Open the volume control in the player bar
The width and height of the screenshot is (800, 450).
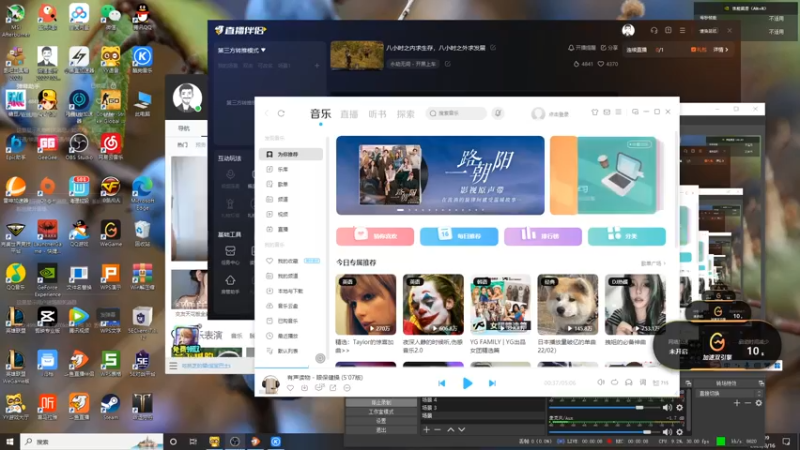[601, 383]
